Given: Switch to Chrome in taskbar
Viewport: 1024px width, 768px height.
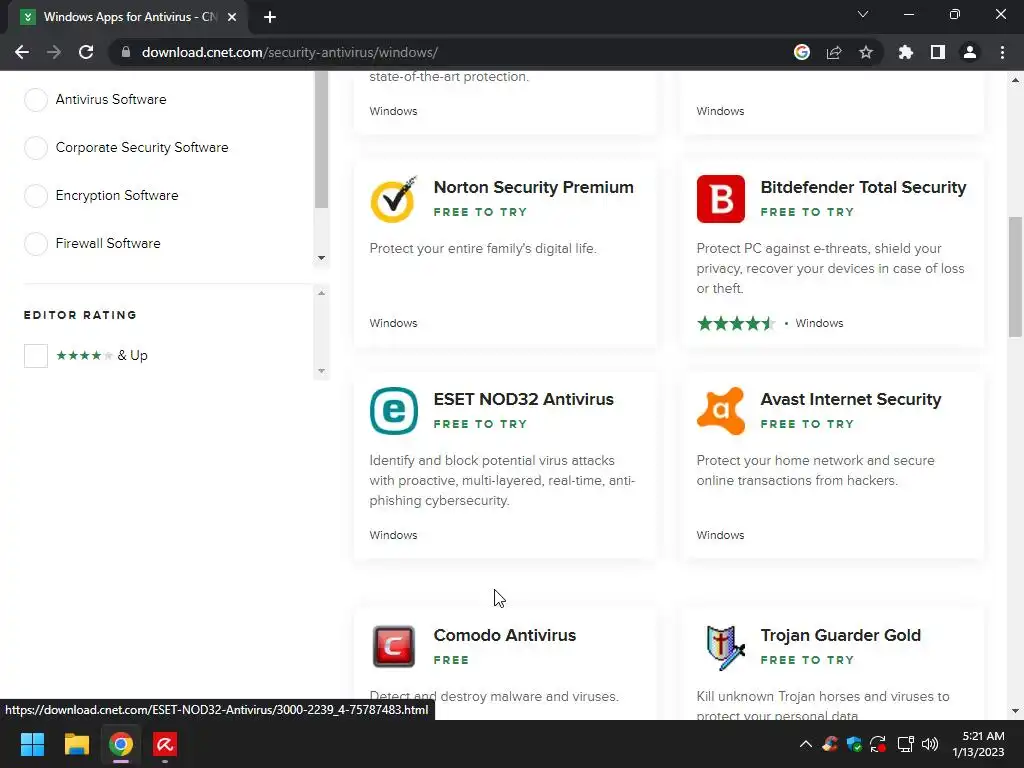Looking at the screenshot, I should 121,744.
